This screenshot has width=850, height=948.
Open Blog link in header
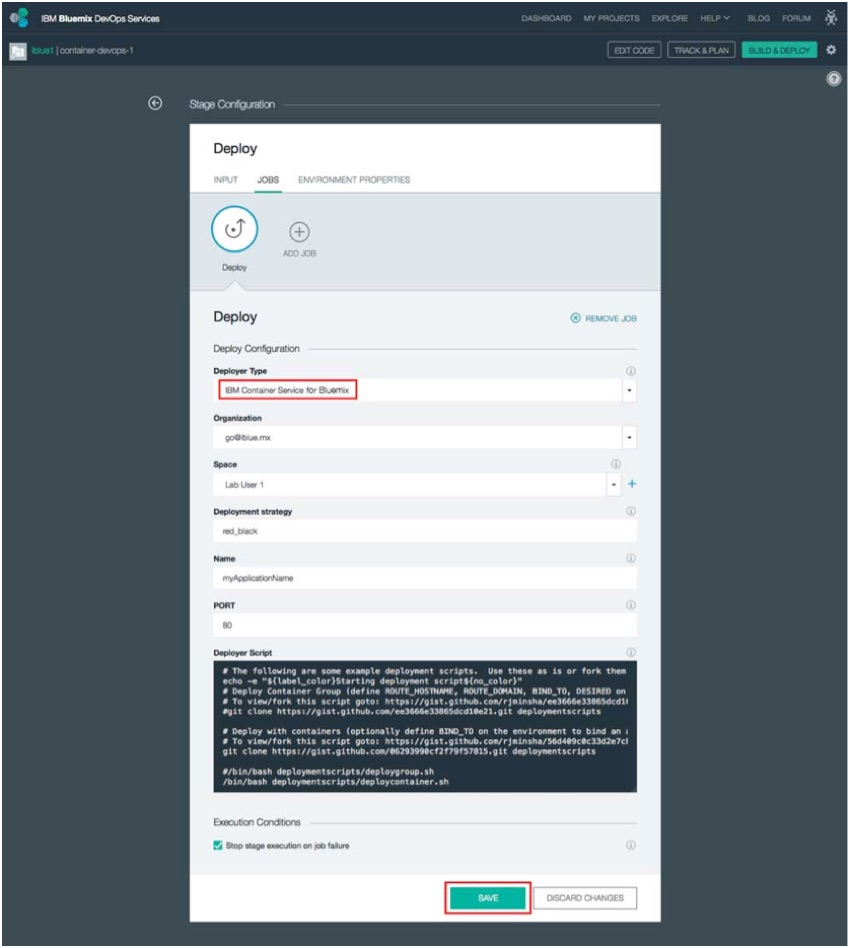click(758, 18)
